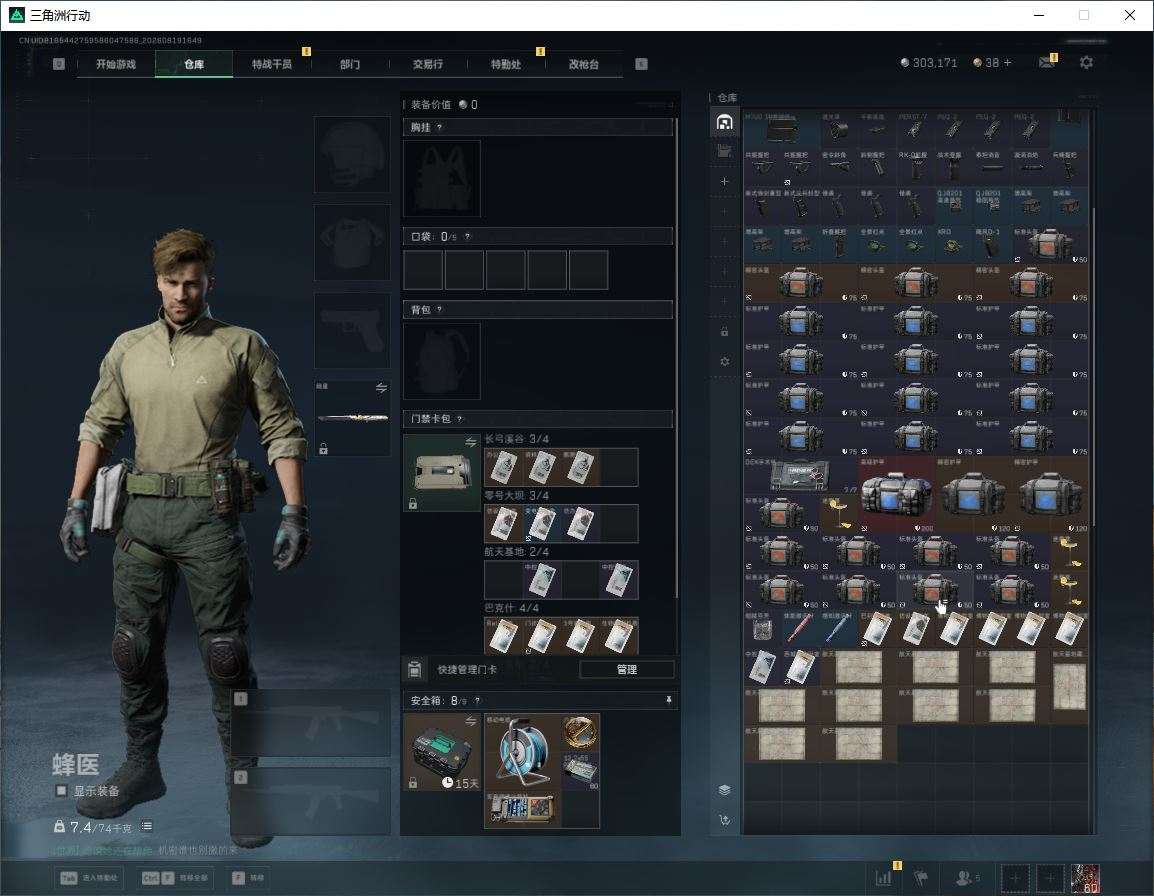This screenshot has width=1154, height=896.
Task: Add a warehouse page with the first plus icon
Action: 724,181
